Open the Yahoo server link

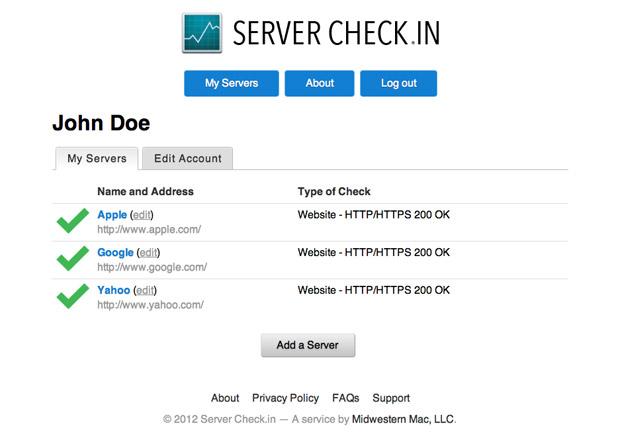[x=113, y=290]
